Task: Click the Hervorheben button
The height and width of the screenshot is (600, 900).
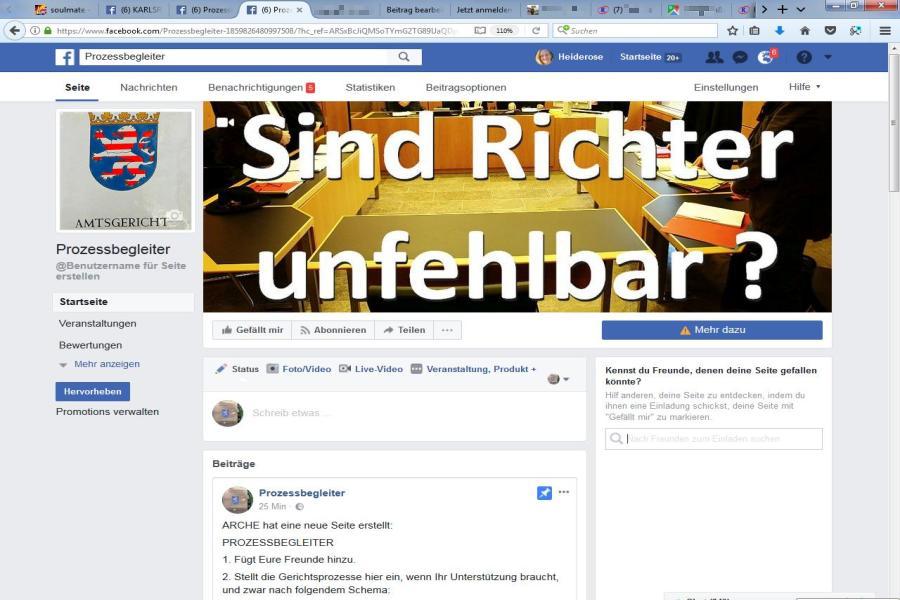Action: (x=92, y=392)
